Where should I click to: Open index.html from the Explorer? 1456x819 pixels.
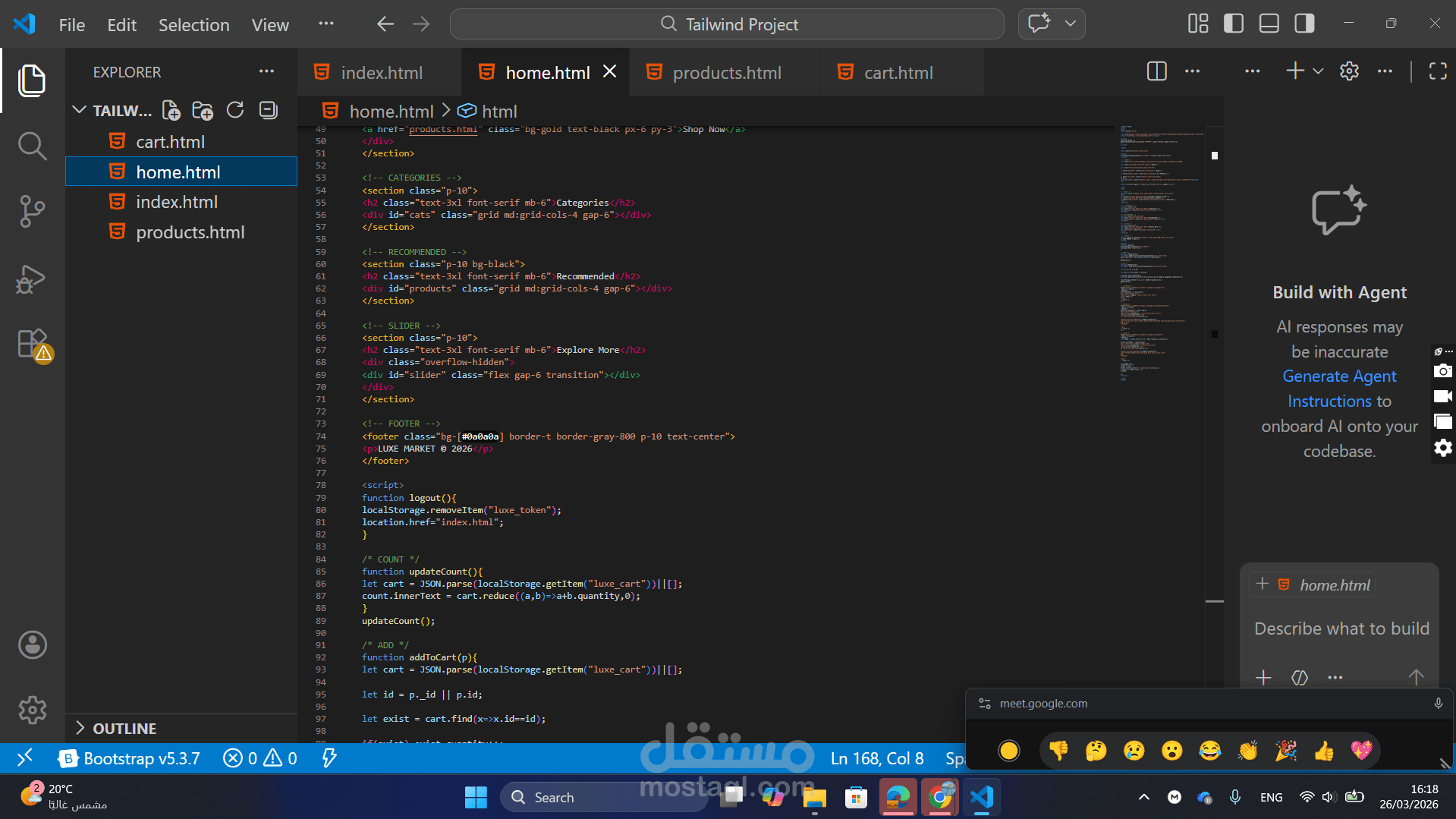click(x=182, y=202)
